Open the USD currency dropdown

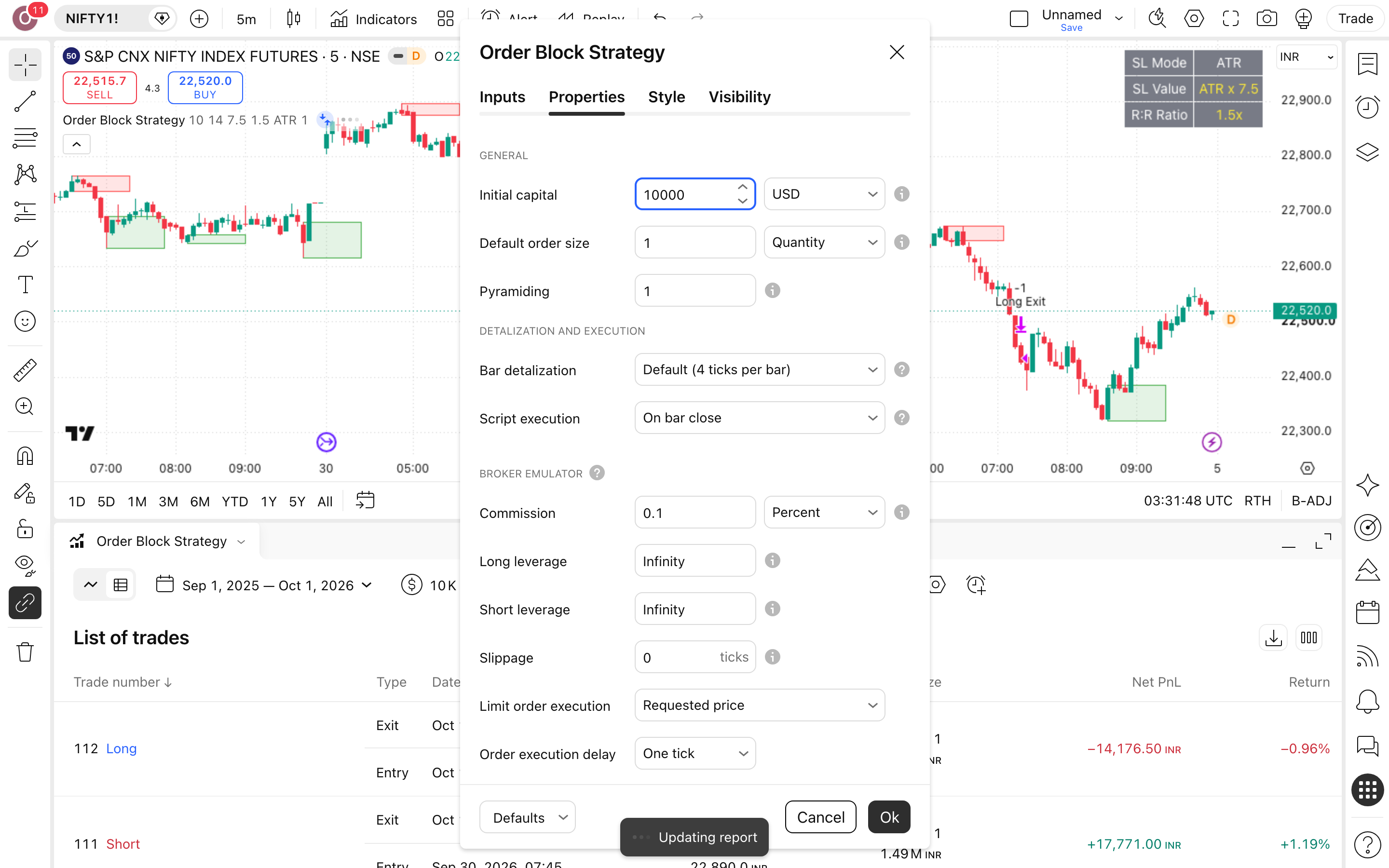click(824, 194)
